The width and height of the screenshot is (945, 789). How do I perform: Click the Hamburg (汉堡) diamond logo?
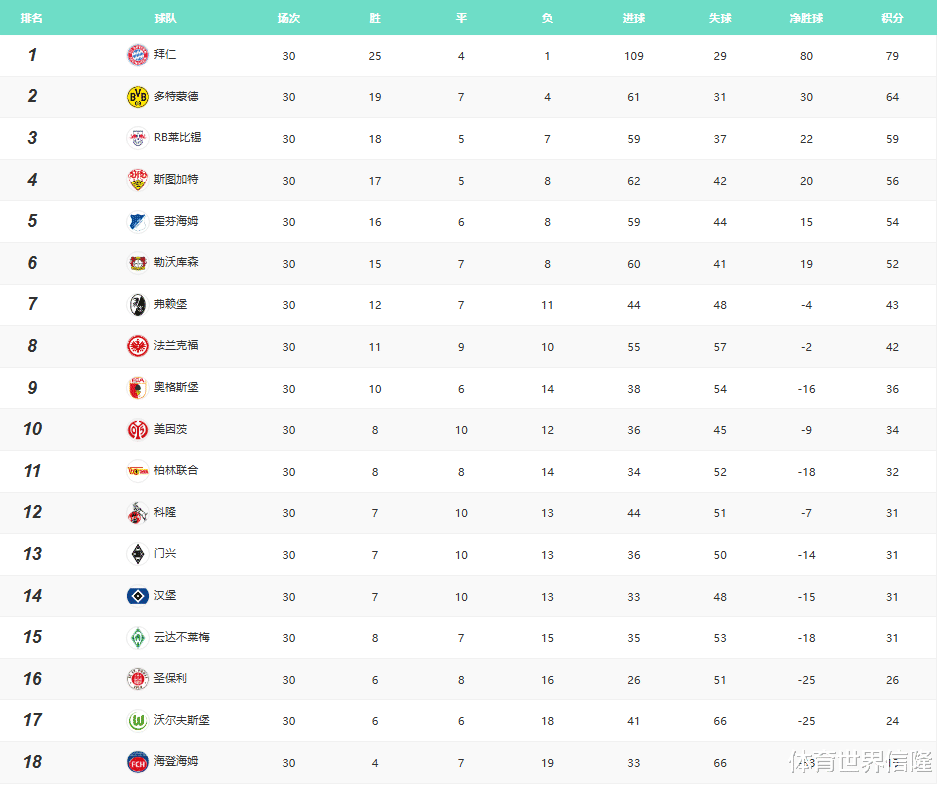click(x=137, y=596)
